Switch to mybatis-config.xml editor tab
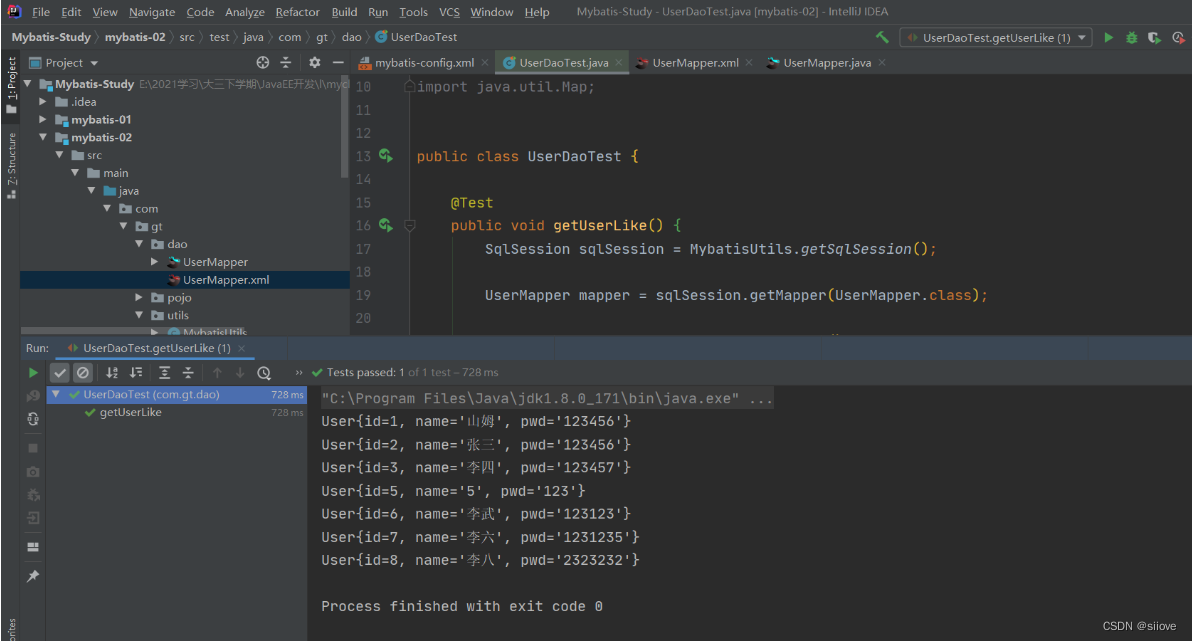 [x=424, y=63]
